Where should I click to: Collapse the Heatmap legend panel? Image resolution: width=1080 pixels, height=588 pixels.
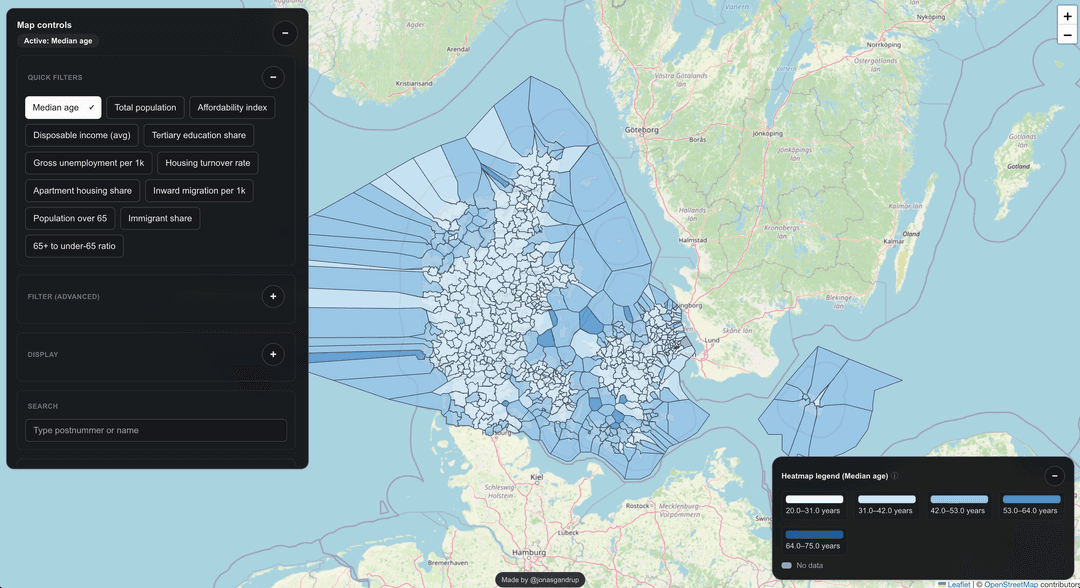1054,476
